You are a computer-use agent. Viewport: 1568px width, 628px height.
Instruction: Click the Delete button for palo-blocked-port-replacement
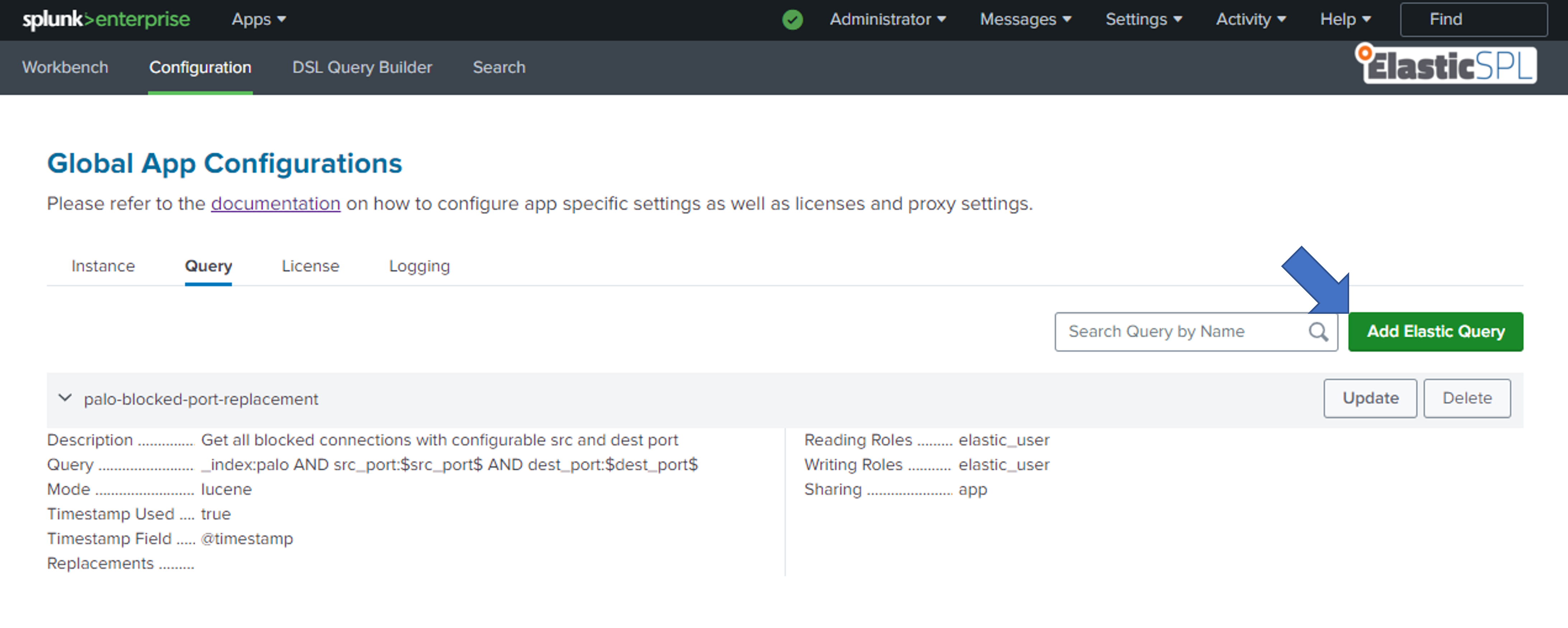tap(1468, 398)
